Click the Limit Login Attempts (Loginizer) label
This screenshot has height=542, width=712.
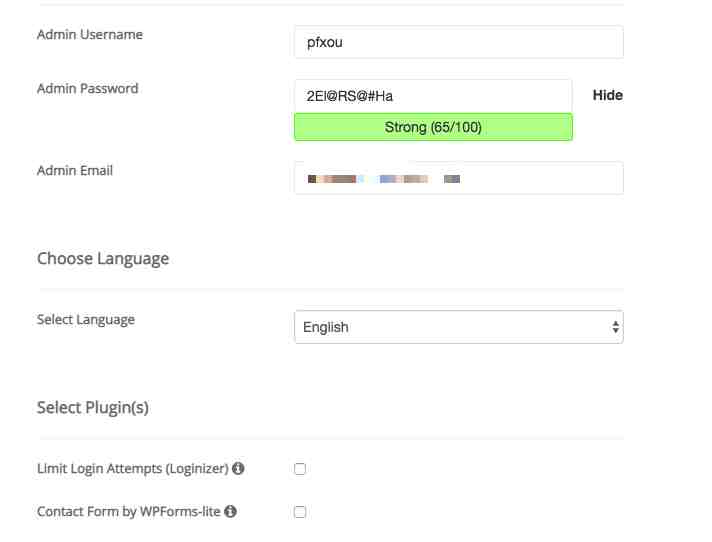[133, 468]
